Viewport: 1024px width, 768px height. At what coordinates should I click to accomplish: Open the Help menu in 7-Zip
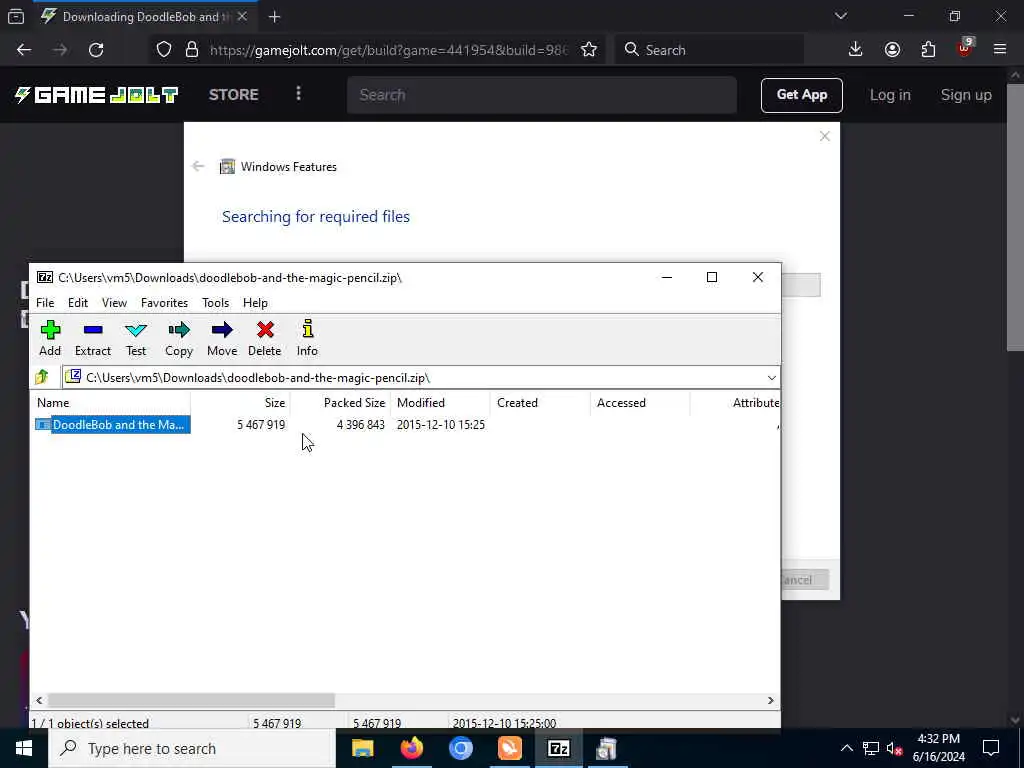pos(255,303)
